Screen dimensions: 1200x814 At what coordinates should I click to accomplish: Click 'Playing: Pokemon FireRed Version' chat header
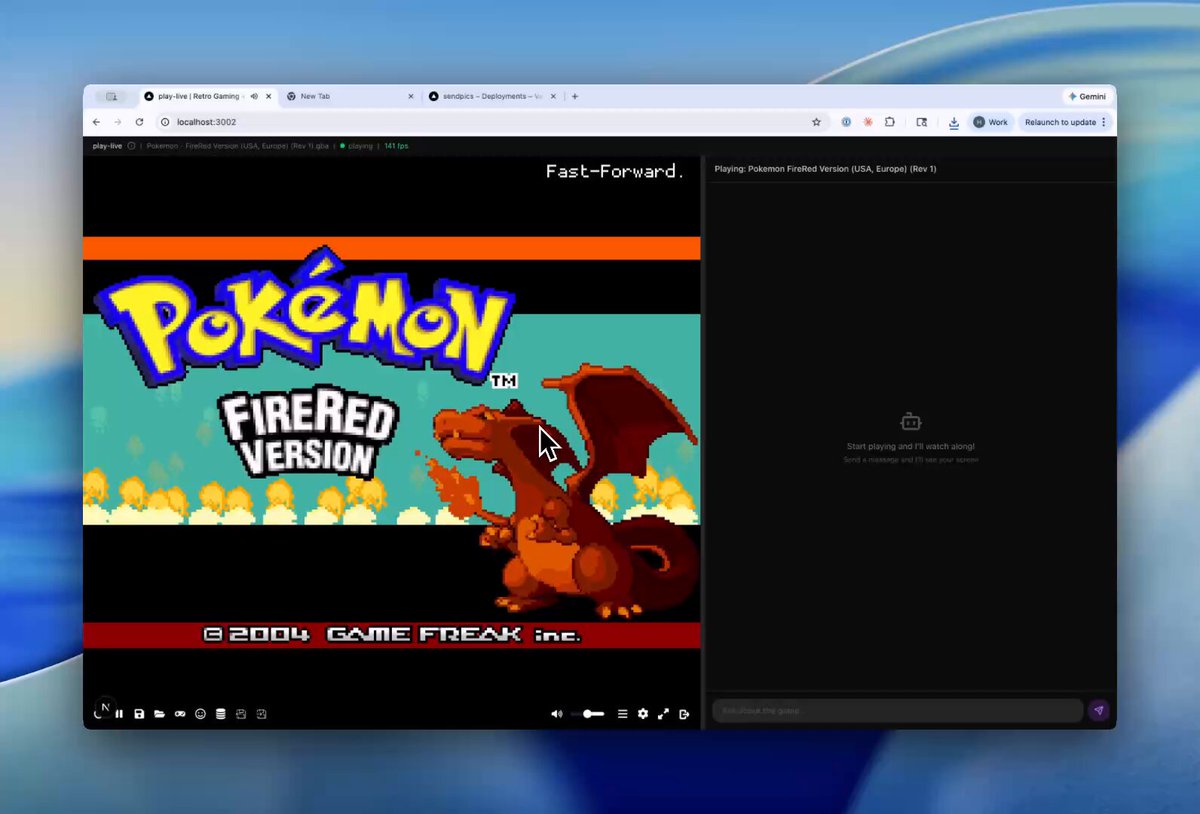825,169
